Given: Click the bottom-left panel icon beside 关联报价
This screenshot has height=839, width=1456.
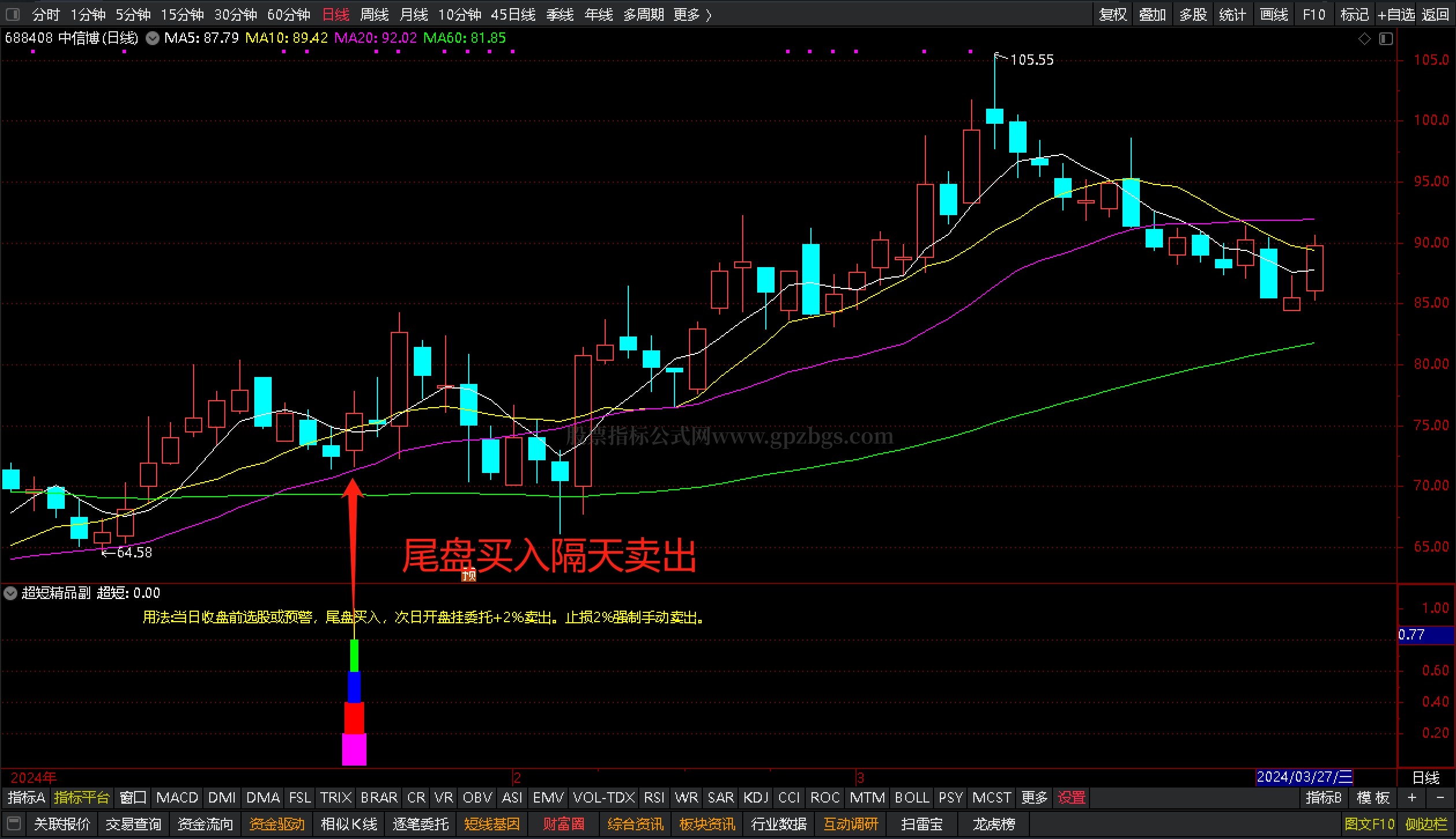Looking at the screenshot, I should click(14, 823).
